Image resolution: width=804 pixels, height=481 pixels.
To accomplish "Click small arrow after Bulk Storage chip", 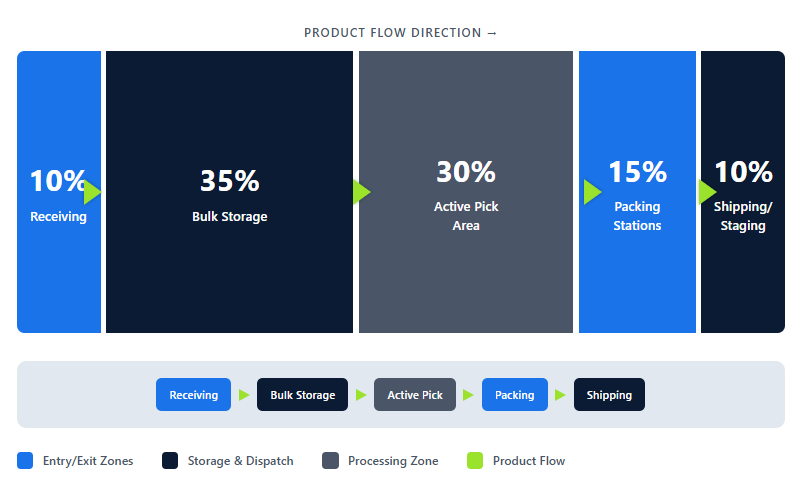I will [x=361, y=395].
